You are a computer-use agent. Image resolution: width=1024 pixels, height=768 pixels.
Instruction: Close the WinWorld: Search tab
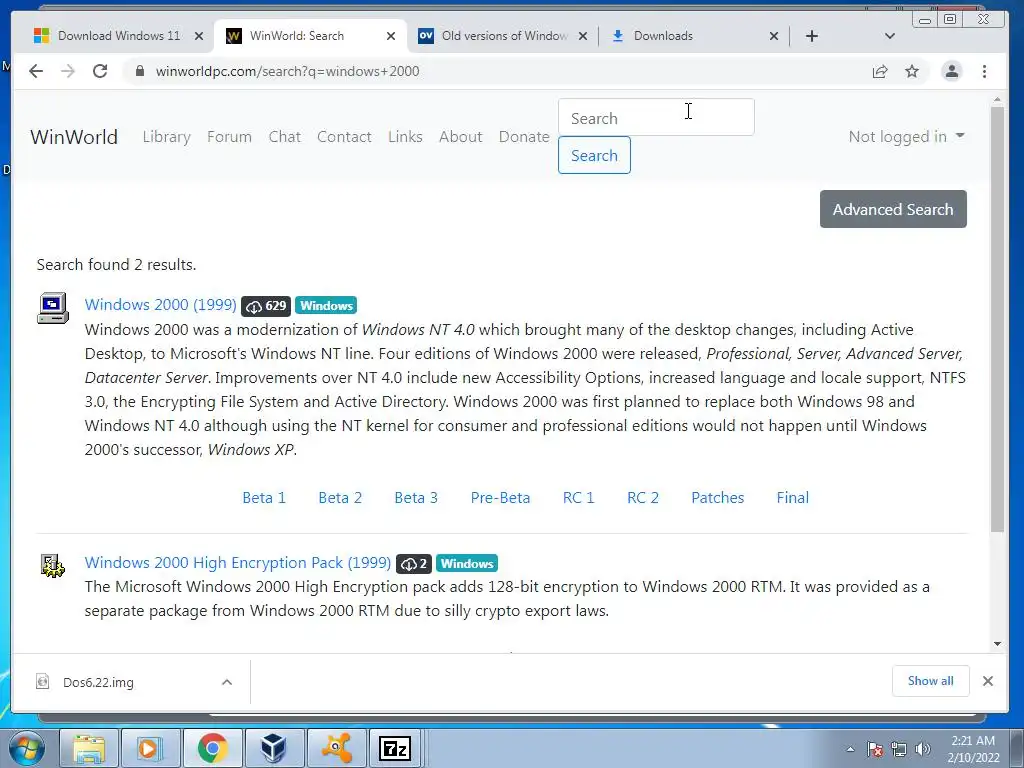coord(391,37)
